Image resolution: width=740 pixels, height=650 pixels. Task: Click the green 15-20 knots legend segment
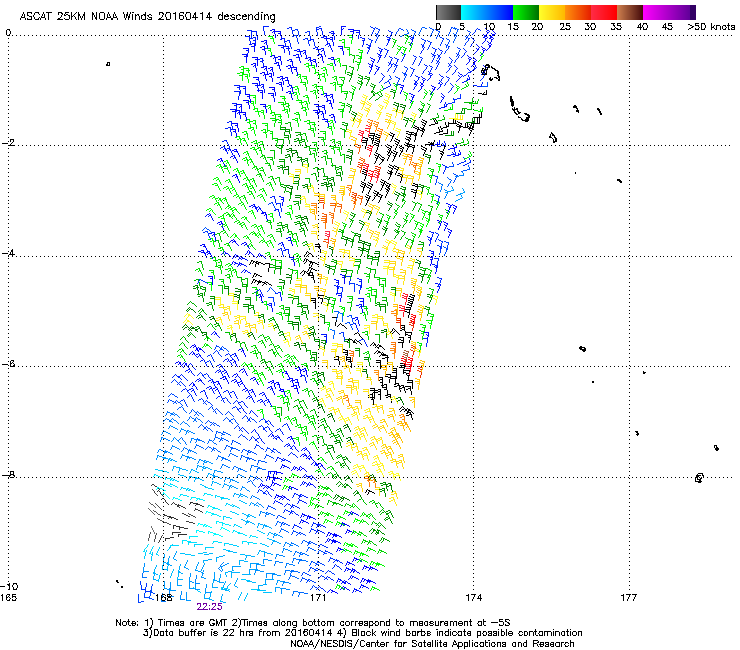pos(526,12)
